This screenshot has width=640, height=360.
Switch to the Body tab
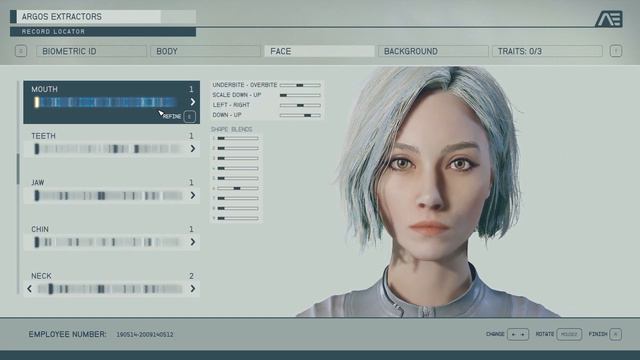pyautogui.click(x=205, y=51)
